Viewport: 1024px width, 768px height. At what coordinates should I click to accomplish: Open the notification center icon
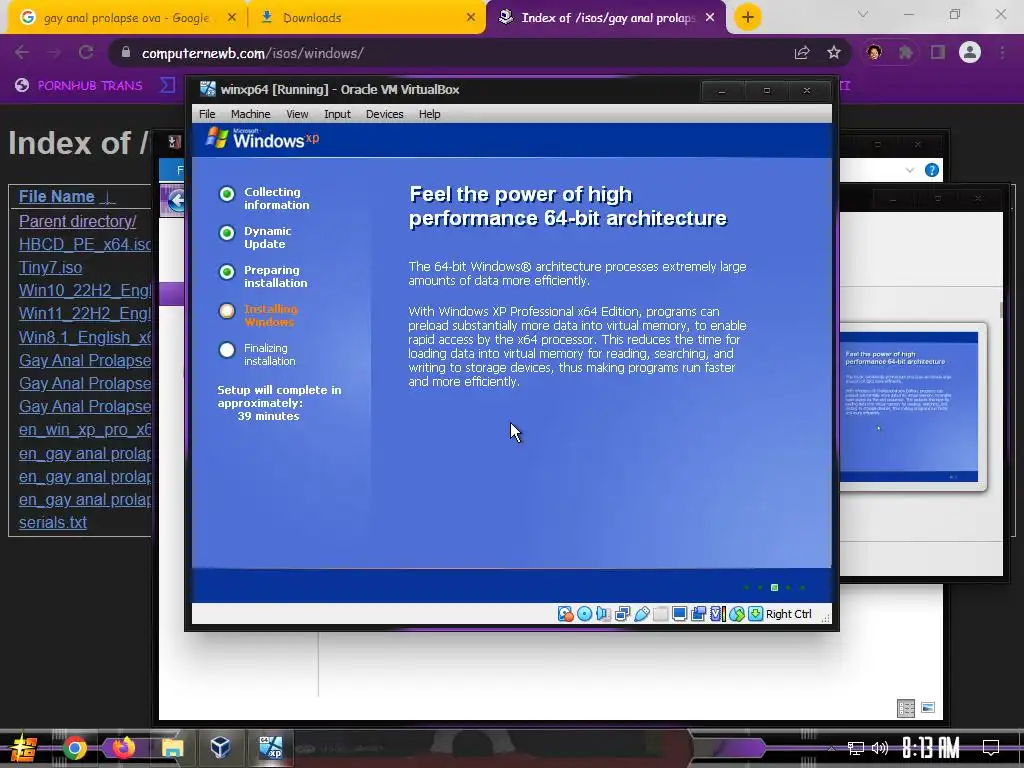[x=991, y=748]
